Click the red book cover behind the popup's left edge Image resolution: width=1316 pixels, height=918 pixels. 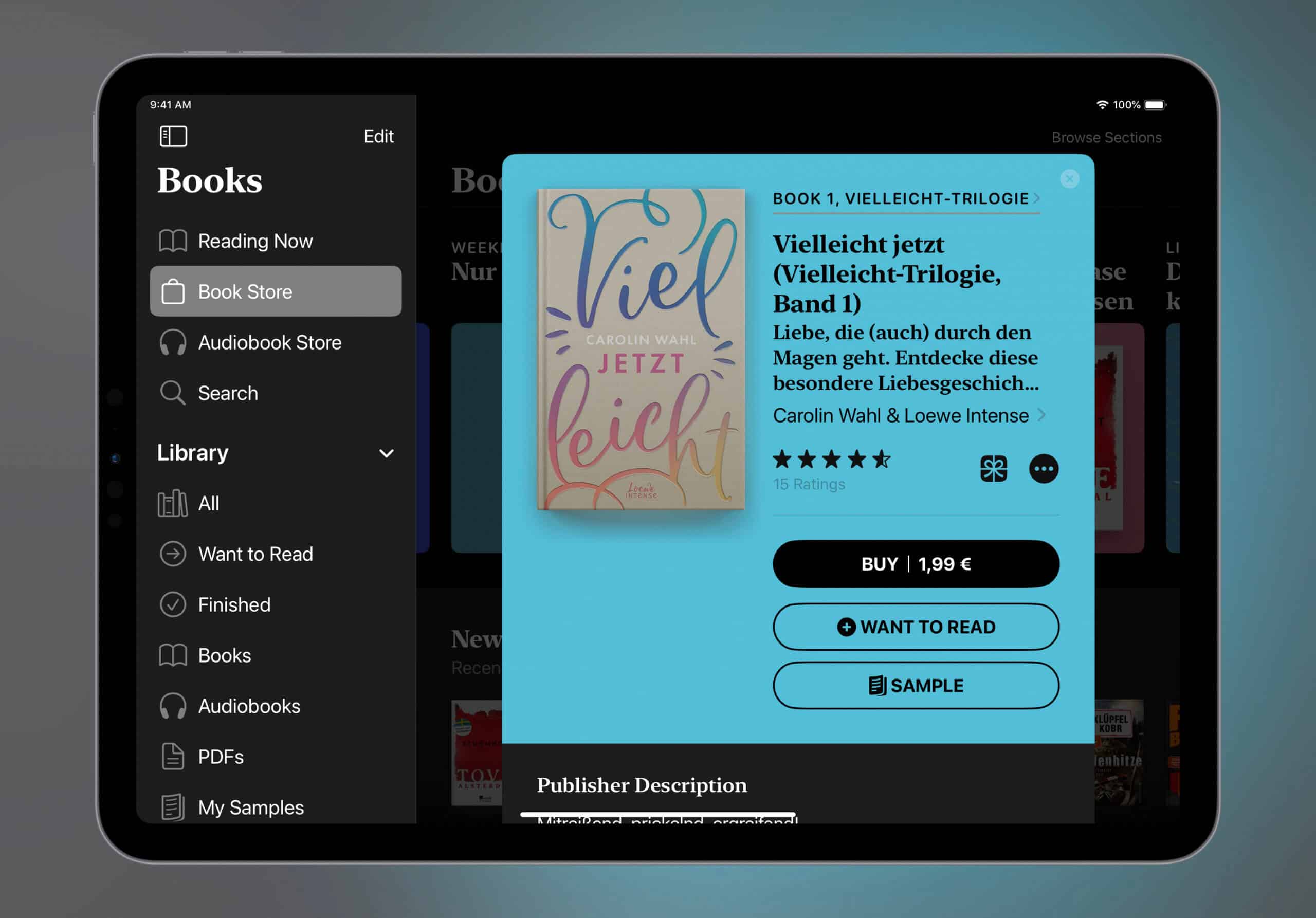[477, 752]
